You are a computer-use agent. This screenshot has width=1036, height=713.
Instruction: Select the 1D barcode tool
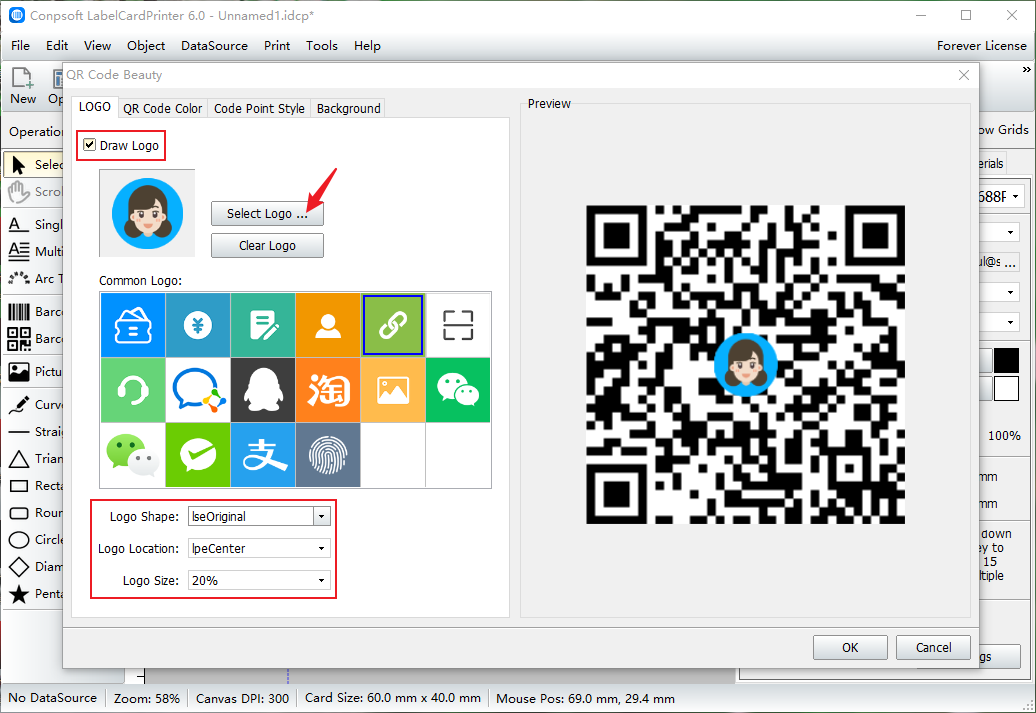34,312
